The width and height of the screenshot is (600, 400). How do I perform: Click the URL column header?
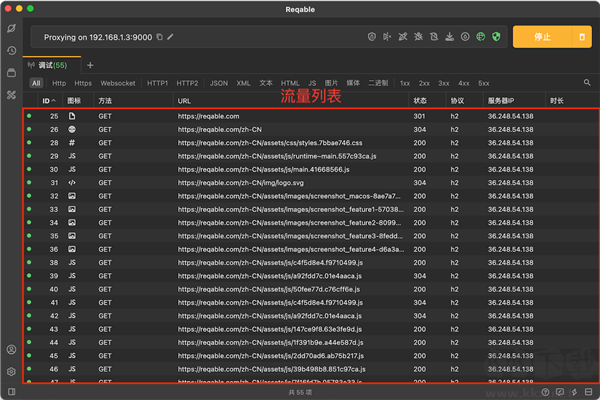(x=184, y=101)
